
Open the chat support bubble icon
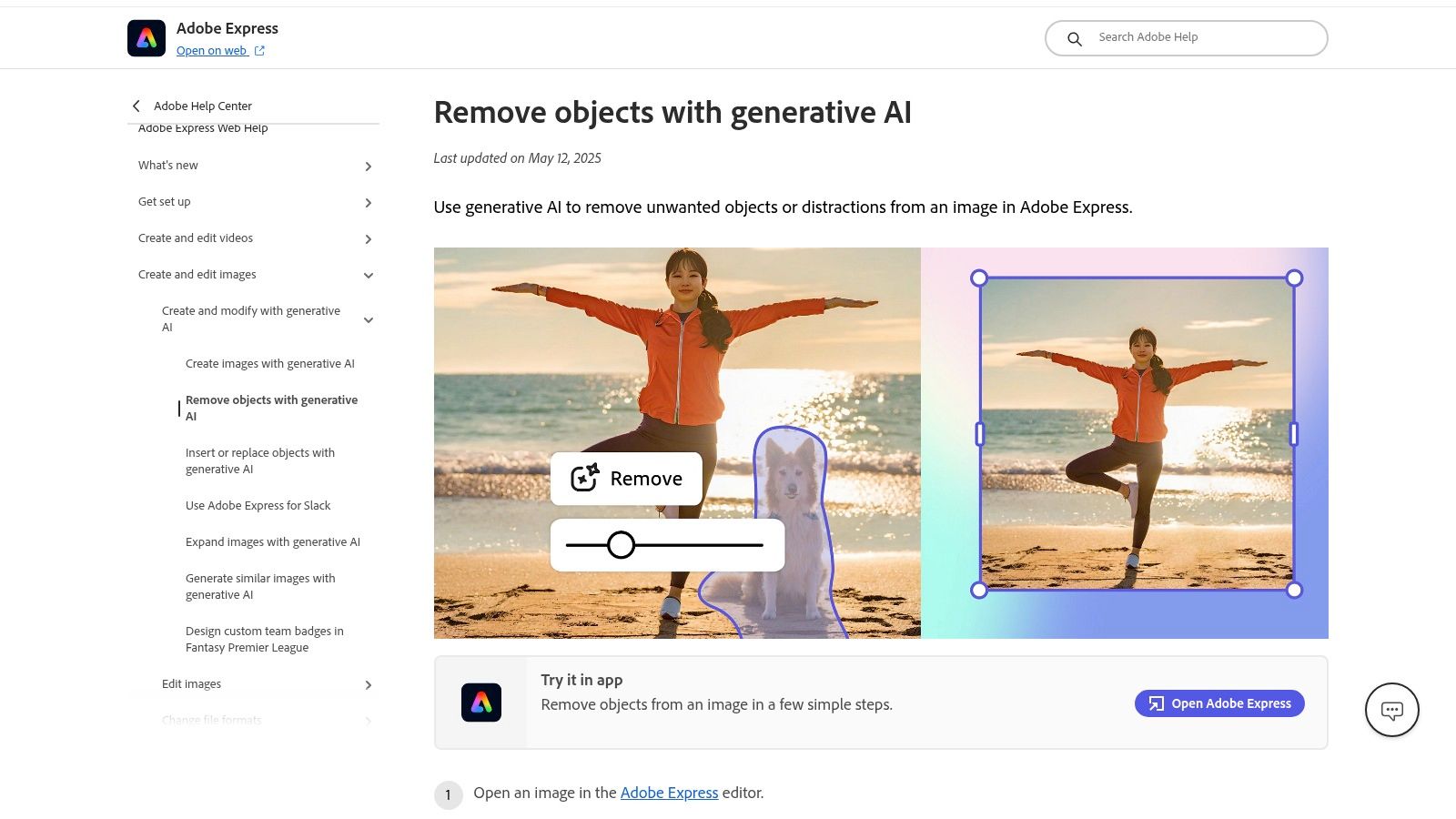[x=1391, y=710]
